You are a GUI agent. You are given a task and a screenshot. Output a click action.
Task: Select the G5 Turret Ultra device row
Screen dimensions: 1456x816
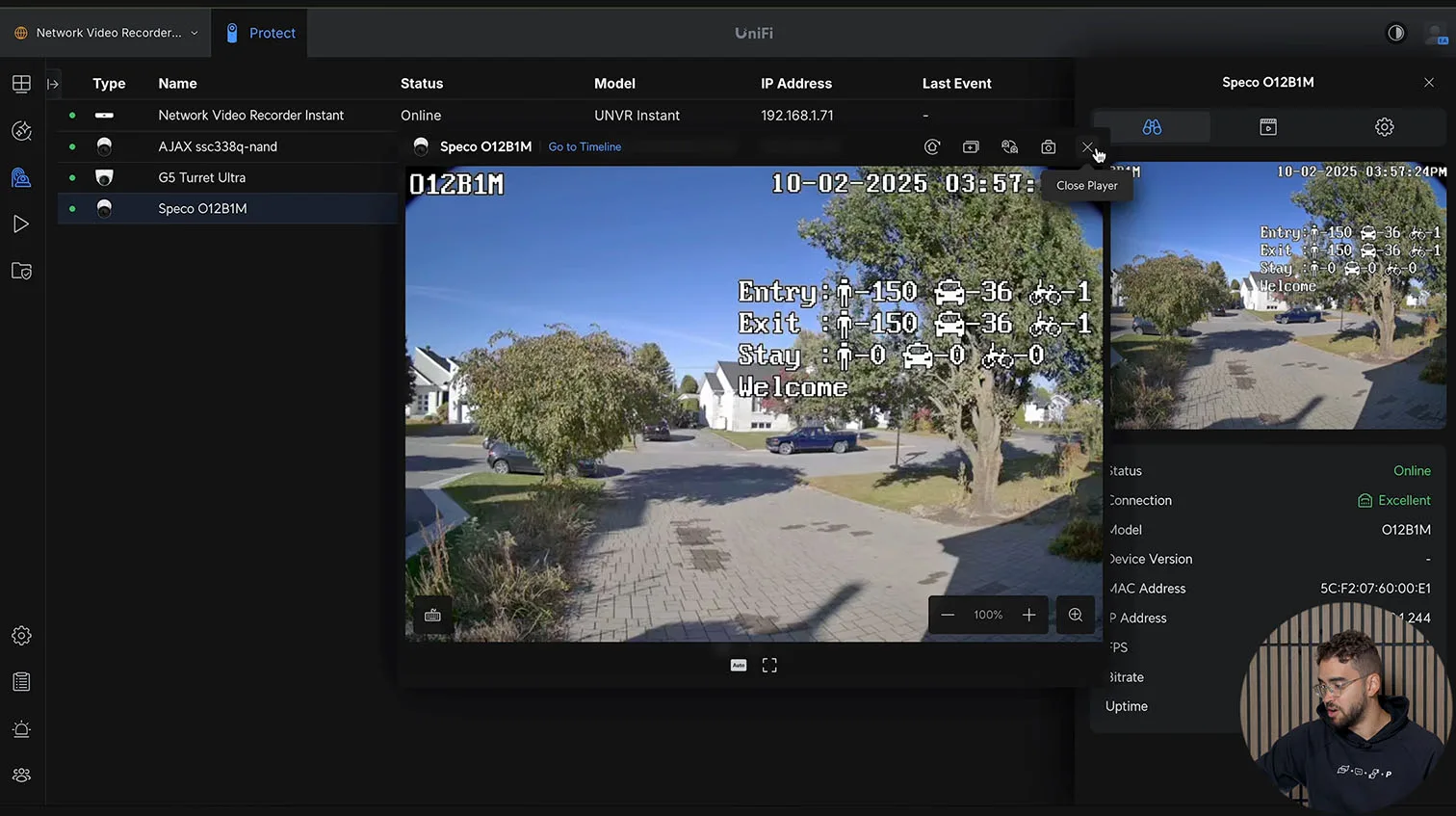click(202, 177)
